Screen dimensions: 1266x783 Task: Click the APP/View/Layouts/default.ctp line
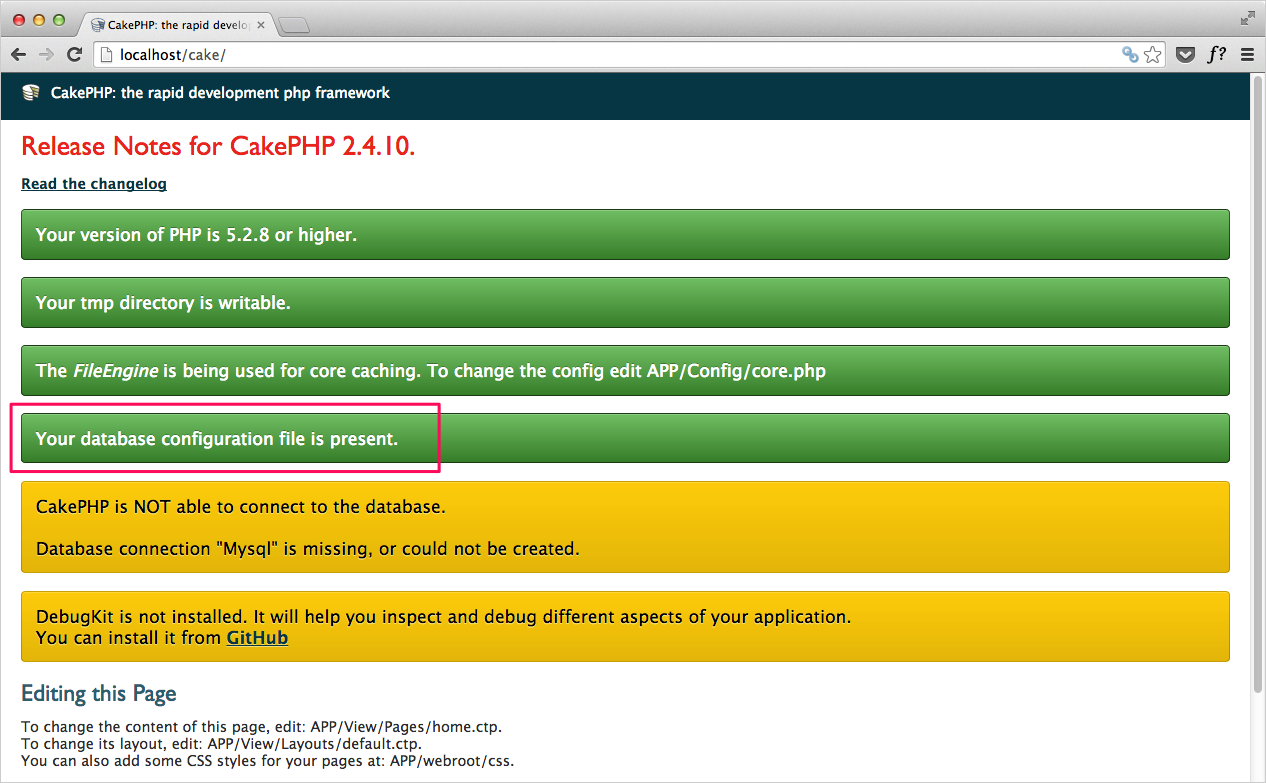pyautogui.click(x=221, y=744)
